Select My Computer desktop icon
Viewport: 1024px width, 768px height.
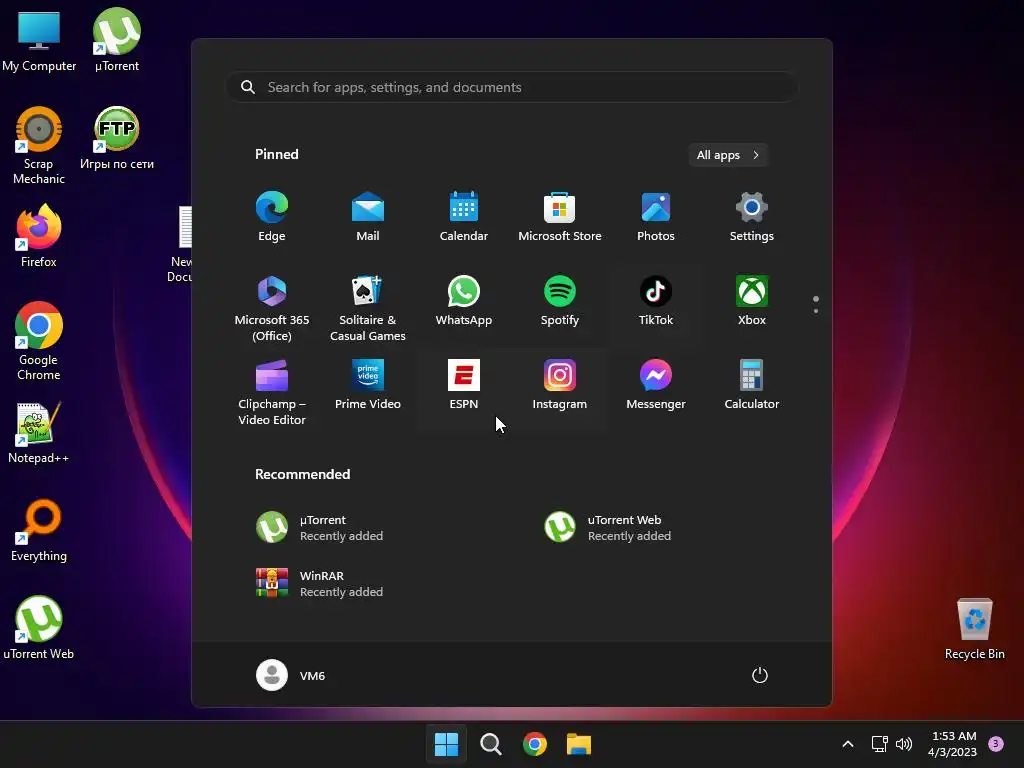click(x=39, y=40)
